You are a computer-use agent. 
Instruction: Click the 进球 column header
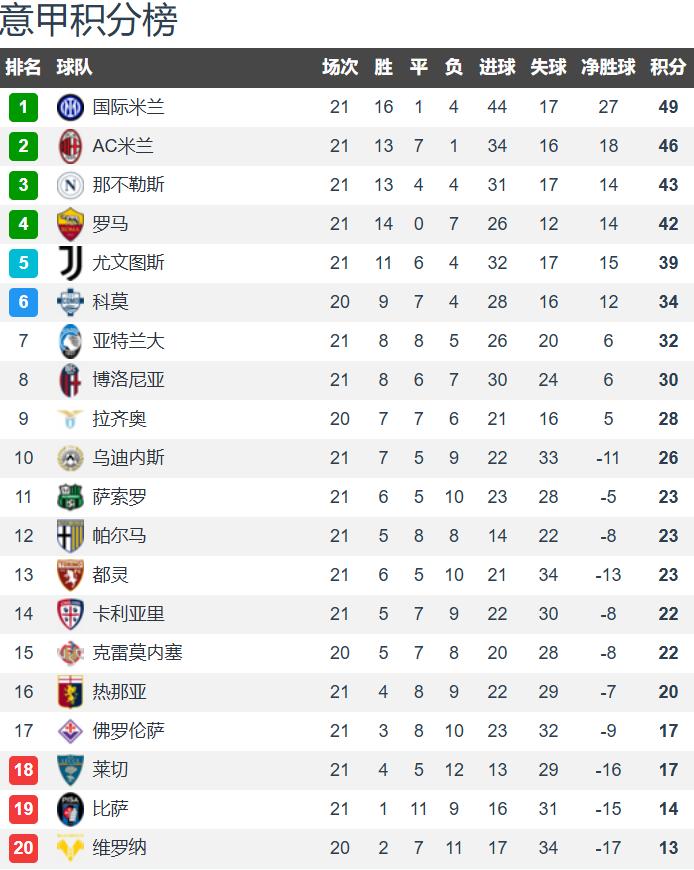(497, 67)
